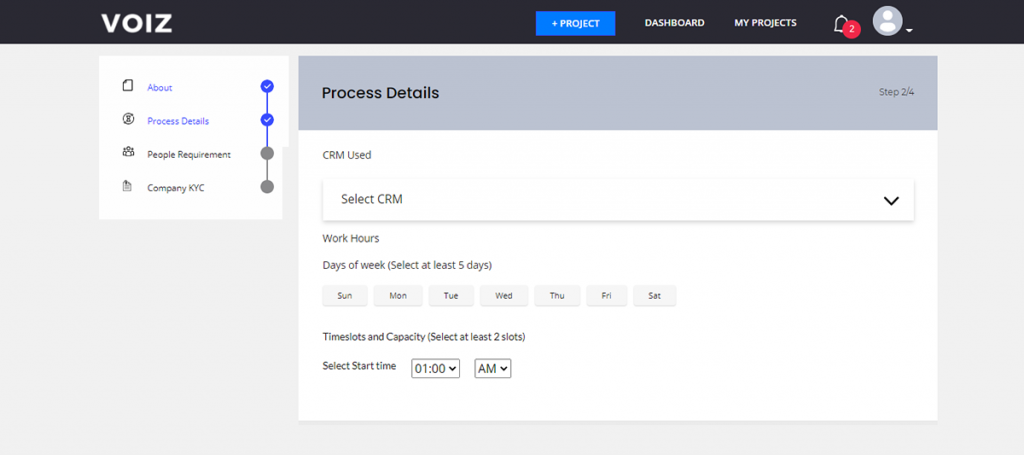
Task: Click the Company KYC document icon
Action: point(127,186)
